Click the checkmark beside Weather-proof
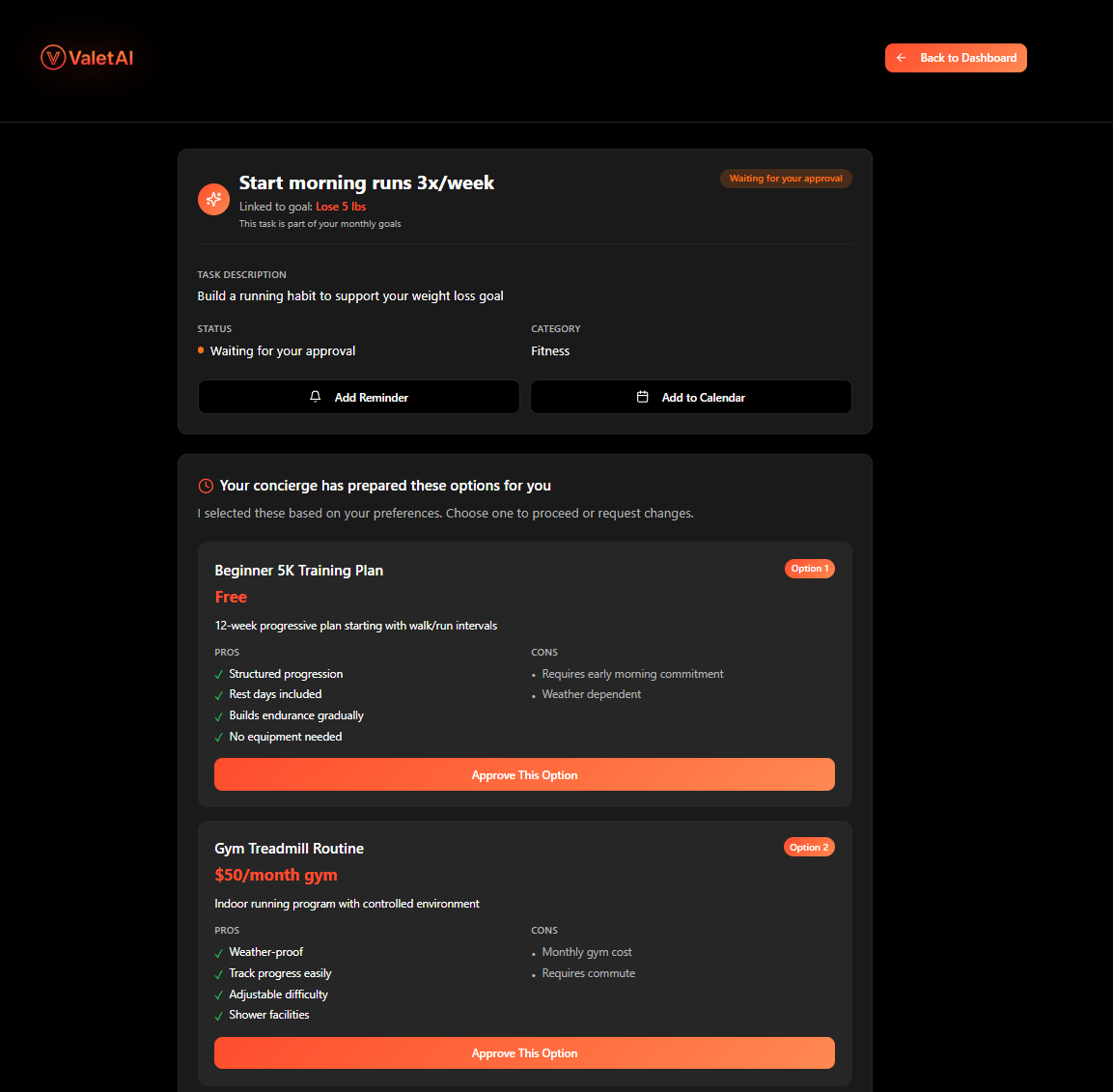This screenshot has height=1092, width=1113. tap(218, 952)
